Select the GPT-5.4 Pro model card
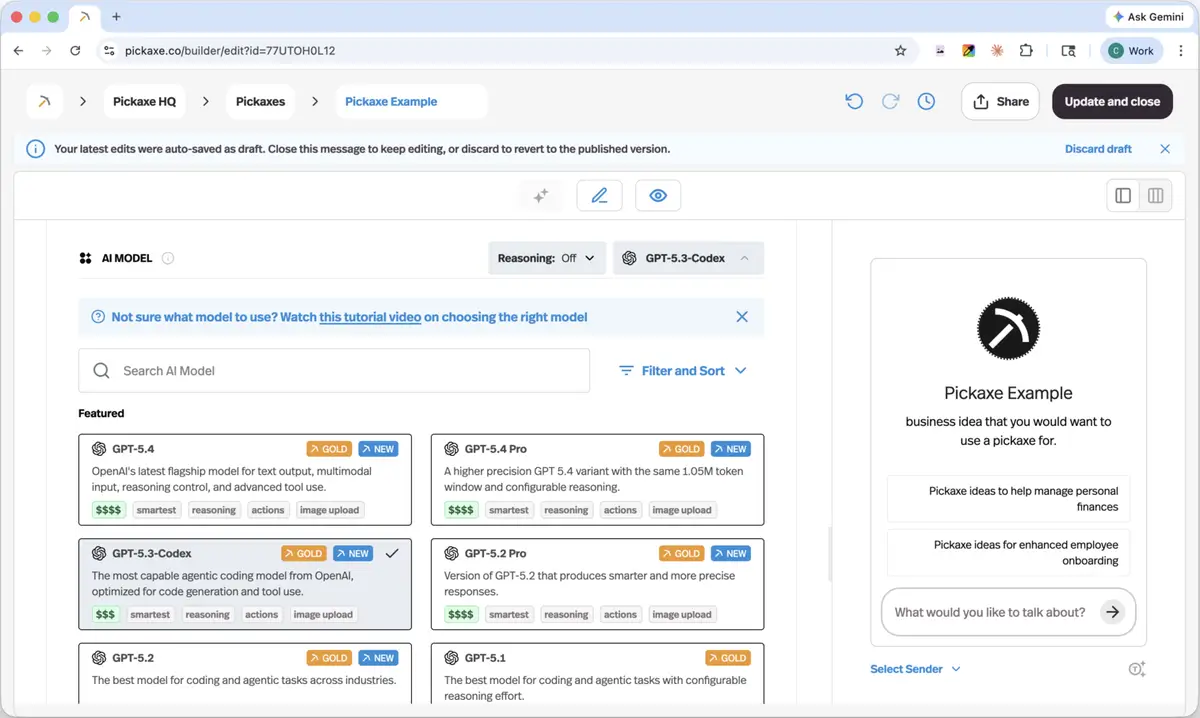Viewport: 1200px width, 718px height. coord(597,480)
